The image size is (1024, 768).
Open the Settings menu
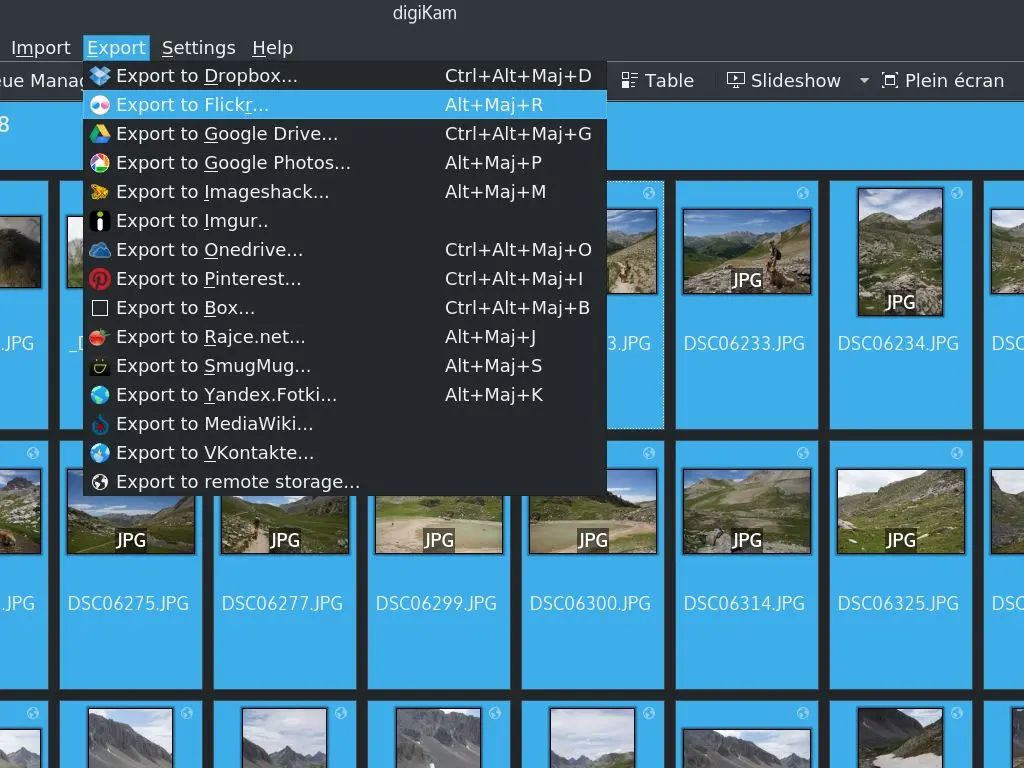198,47
